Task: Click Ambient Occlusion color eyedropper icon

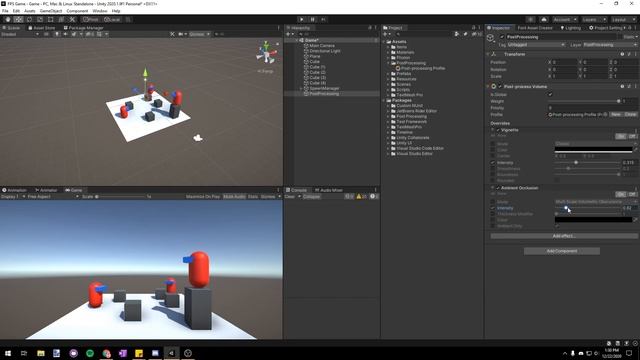Action: tap(635, 220)
